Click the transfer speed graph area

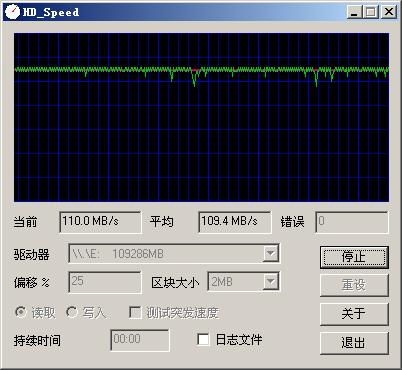point(201,117)
